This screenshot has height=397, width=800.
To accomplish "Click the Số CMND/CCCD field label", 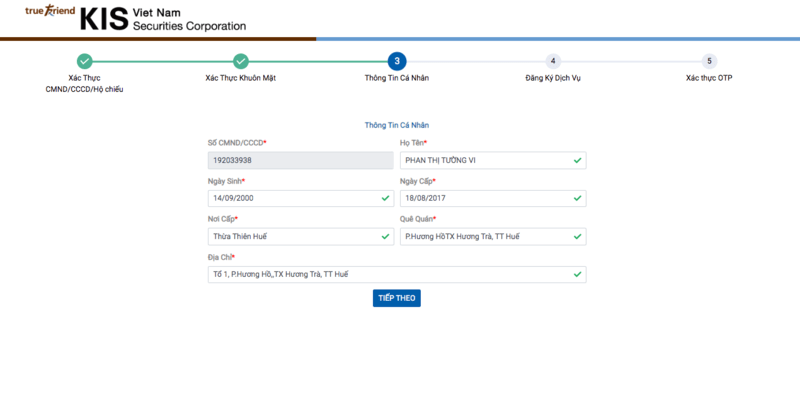I will point(237,142).
